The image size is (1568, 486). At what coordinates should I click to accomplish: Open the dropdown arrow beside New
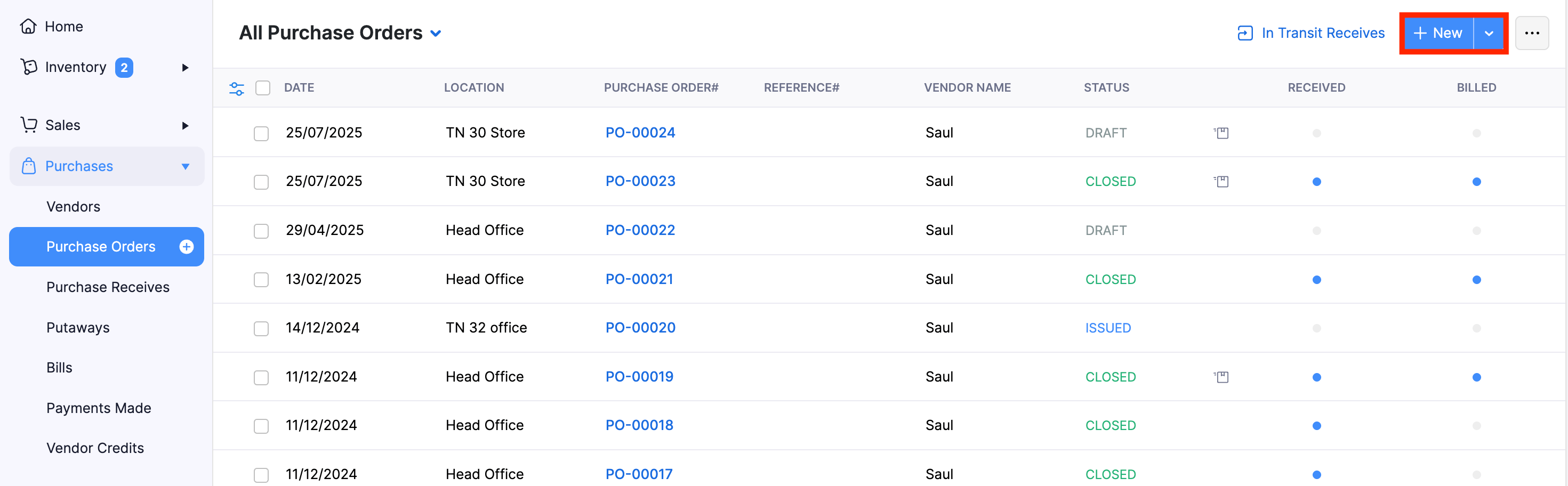(1488, 34)
